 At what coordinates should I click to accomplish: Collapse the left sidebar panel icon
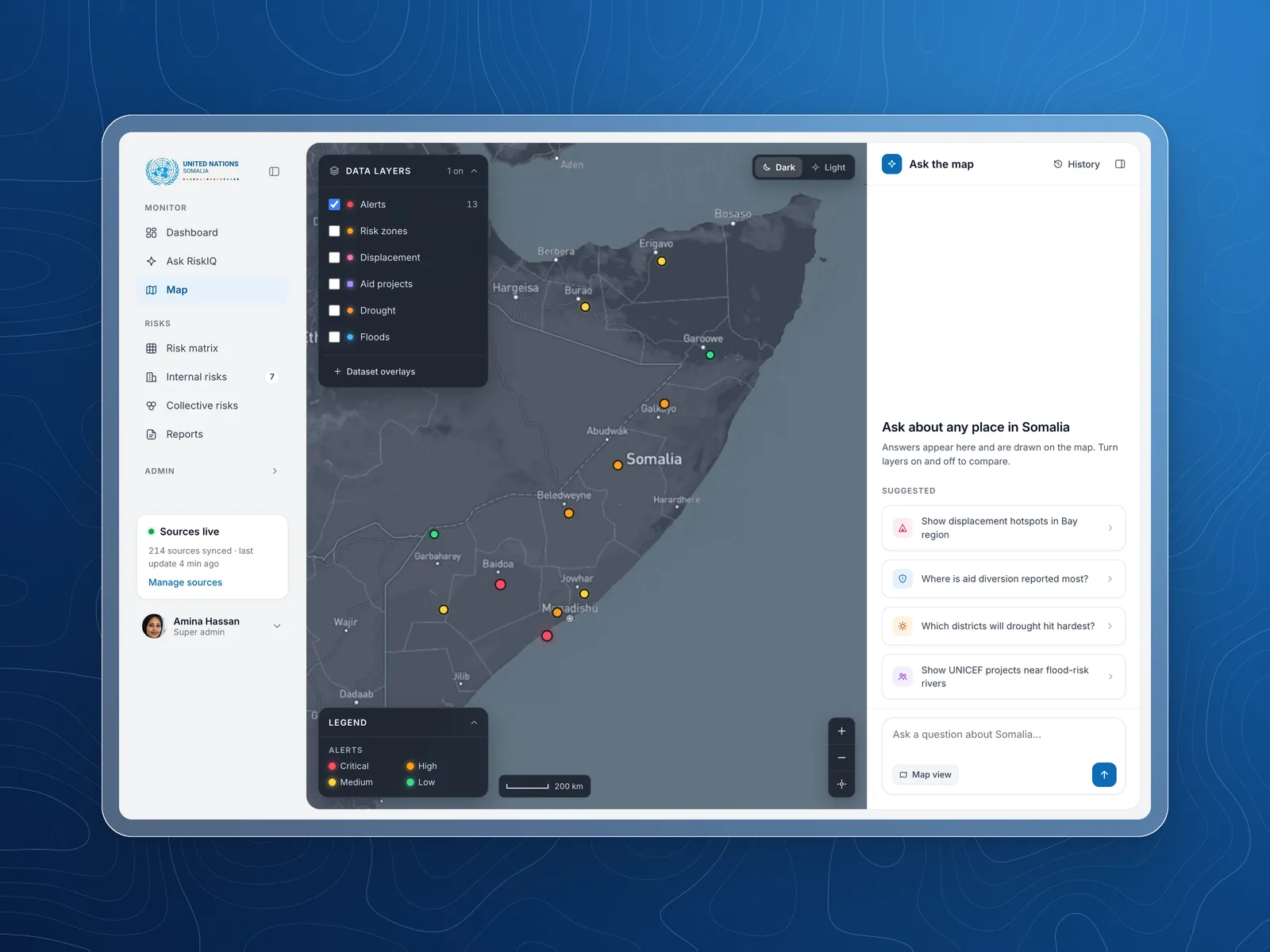[274, 171]
